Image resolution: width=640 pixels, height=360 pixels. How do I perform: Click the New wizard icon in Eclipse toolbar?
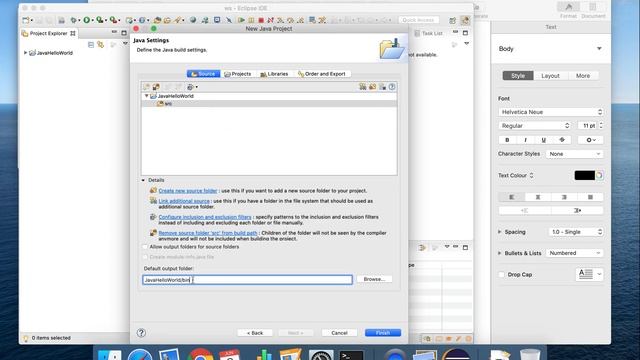[x=26, y=20]
